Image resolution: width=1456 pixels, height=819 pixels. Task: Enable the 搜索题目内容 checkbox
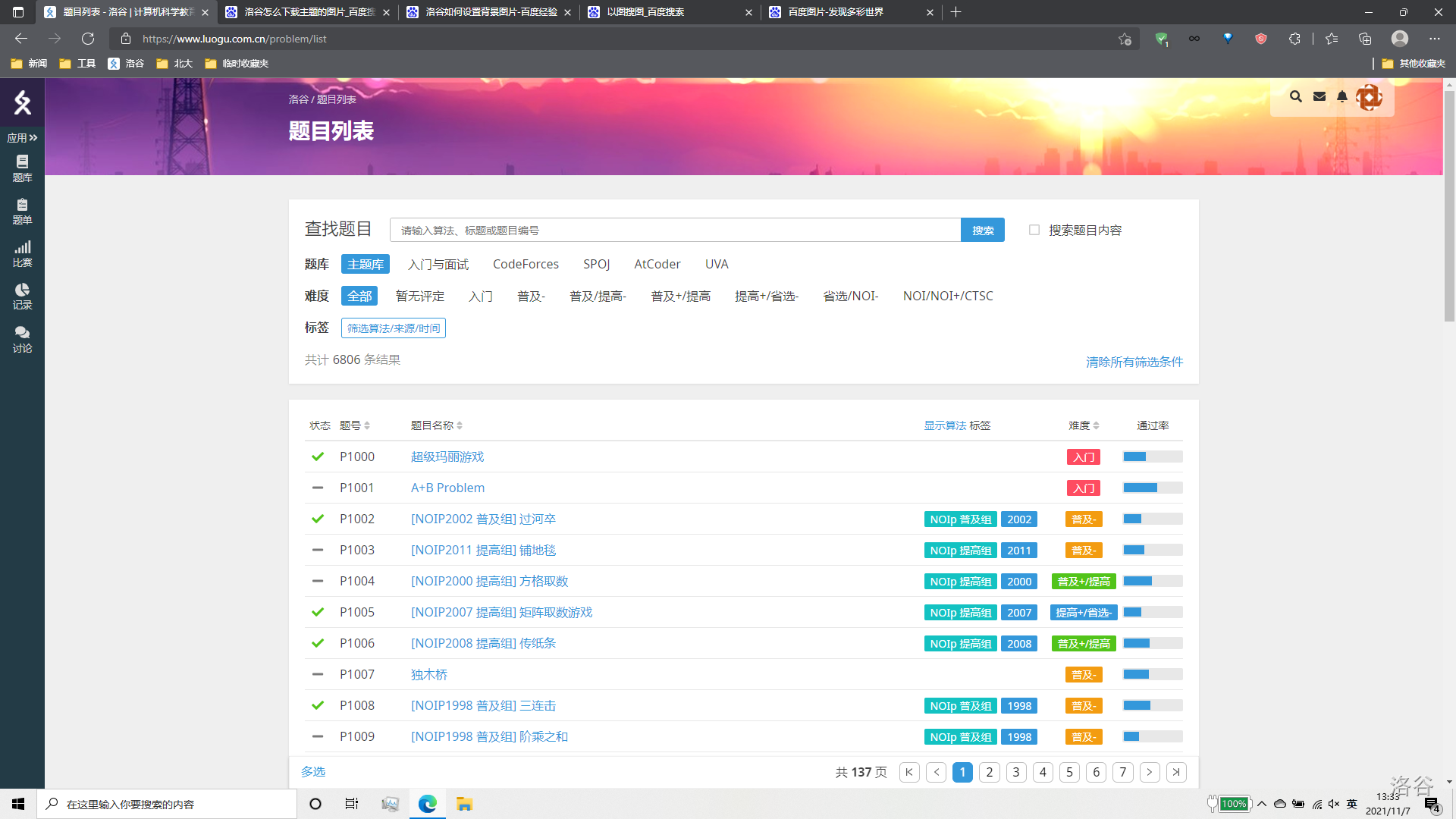pos(1034,230)
